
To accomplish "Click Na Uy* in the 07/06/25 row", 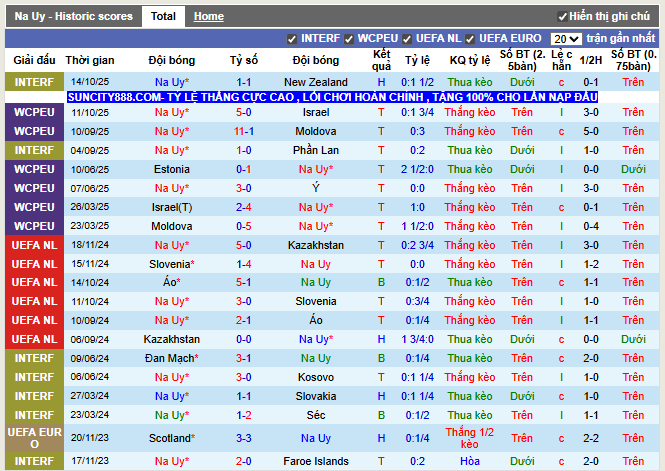I will click(172, 188).
